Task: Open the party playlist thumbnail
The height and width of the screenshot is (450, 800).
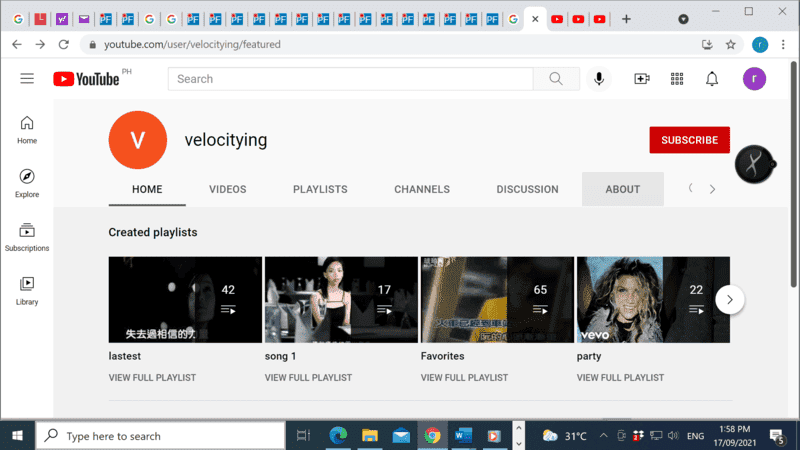Action: click(x=653, y=299)
